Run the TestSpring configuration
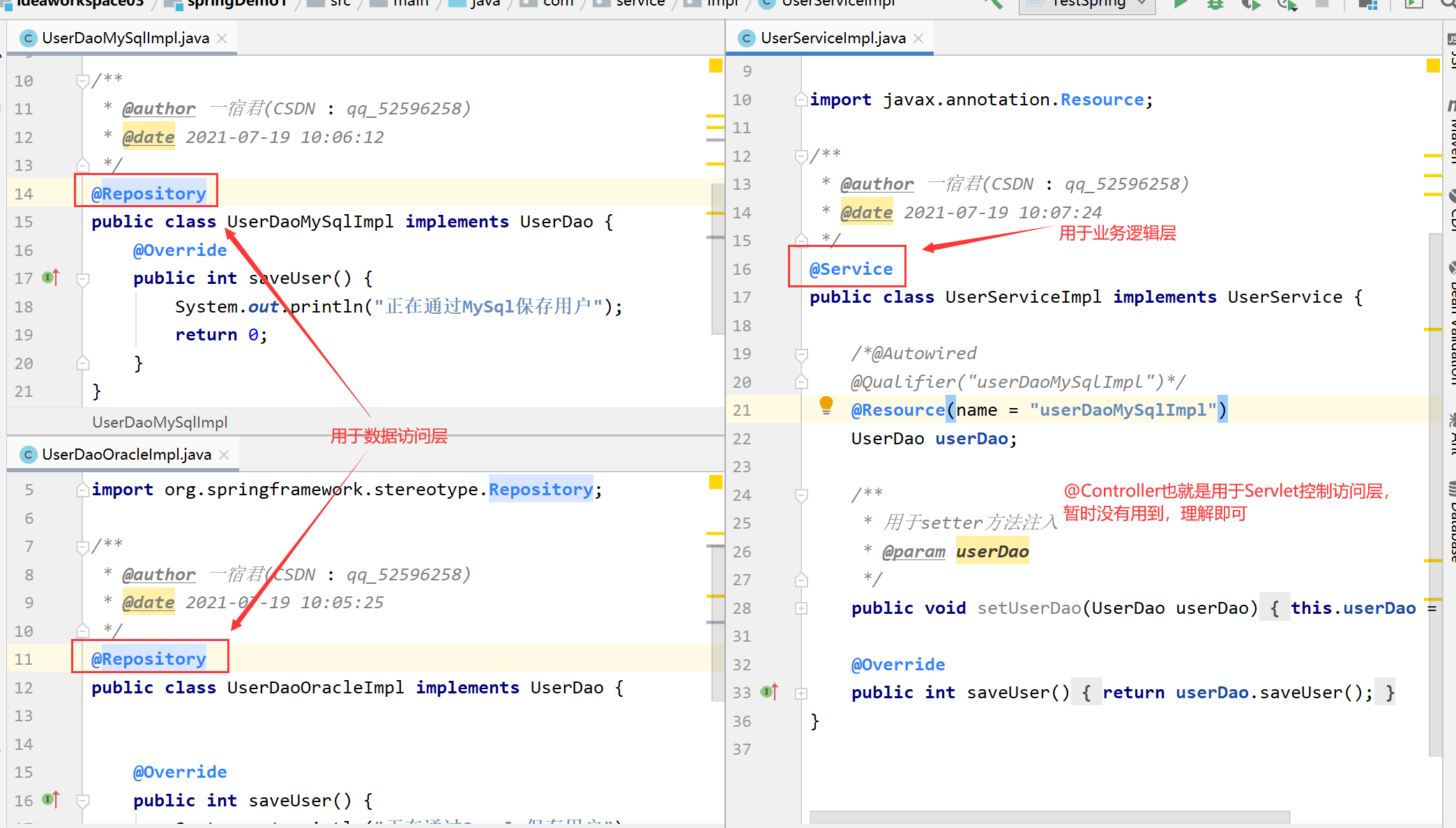Screen dimensions: 1456x828 (x=1181, y=5)
